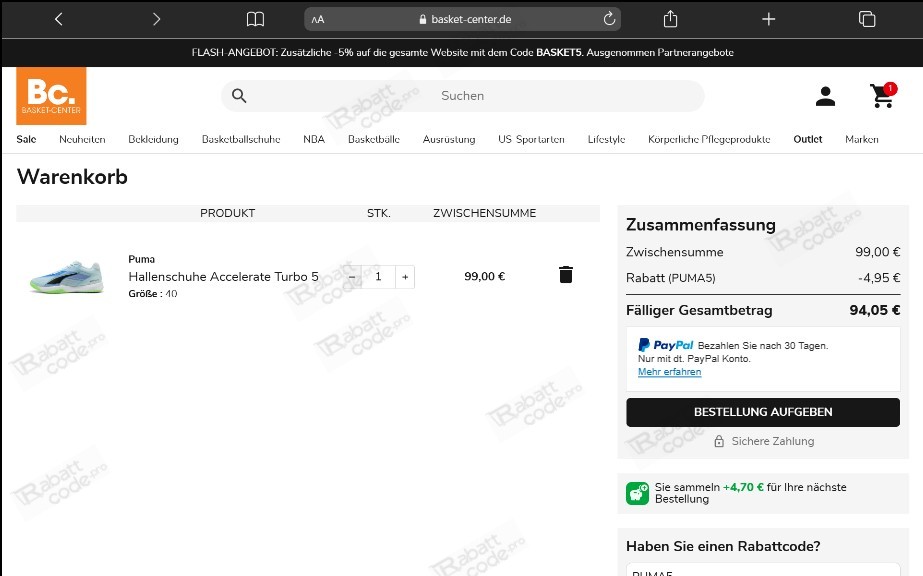Decrease quantity with minus button
923x576 pixels.
coord(352,277)
